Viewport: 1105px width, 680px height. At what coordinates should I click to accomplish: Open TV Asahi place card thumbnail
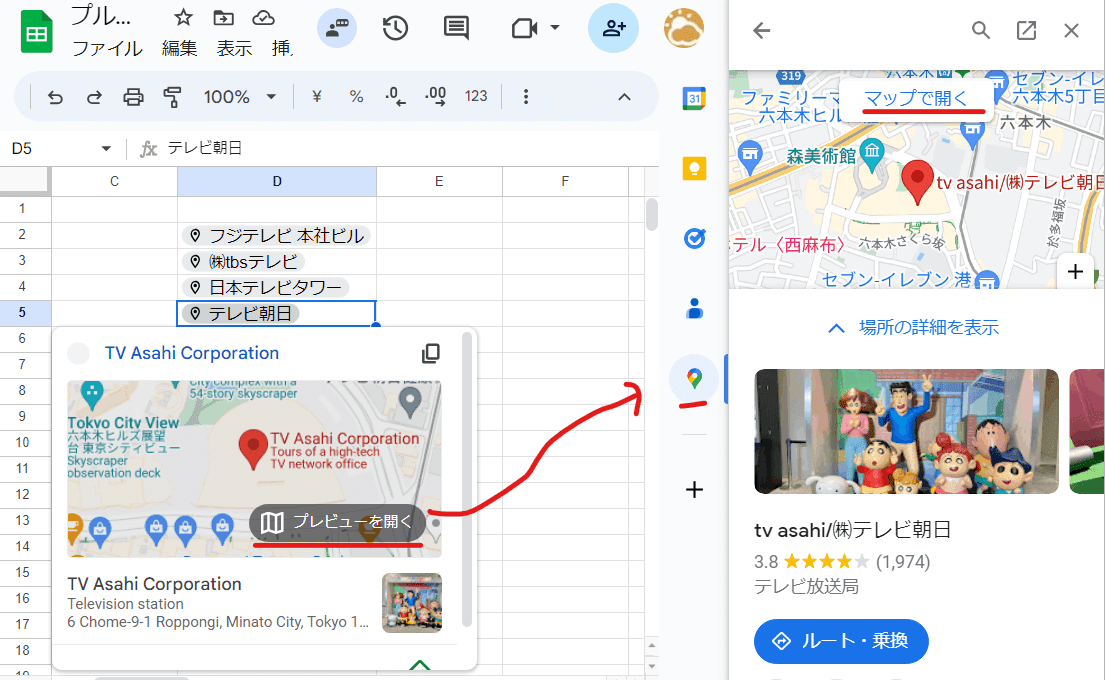pos(412,602)
